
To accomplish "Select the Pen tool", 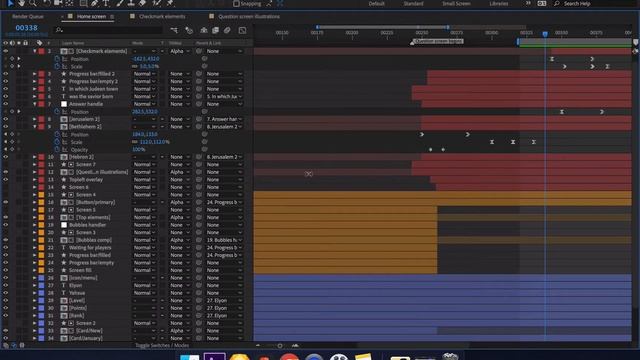I will [x=95, y=3].
